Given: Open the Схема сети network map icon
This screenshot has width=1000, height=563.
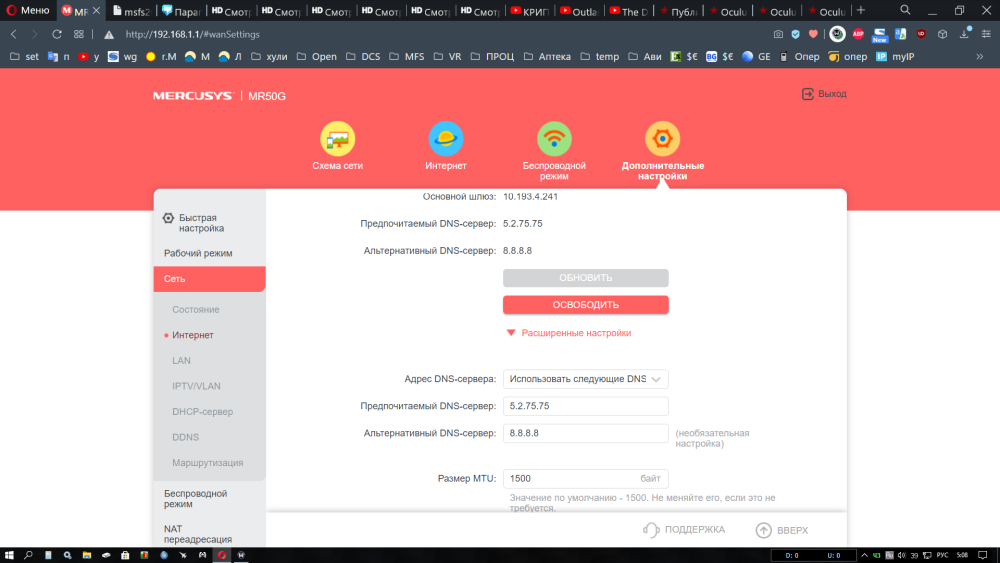Looking at the screenshot, I should tap(337, 138).
